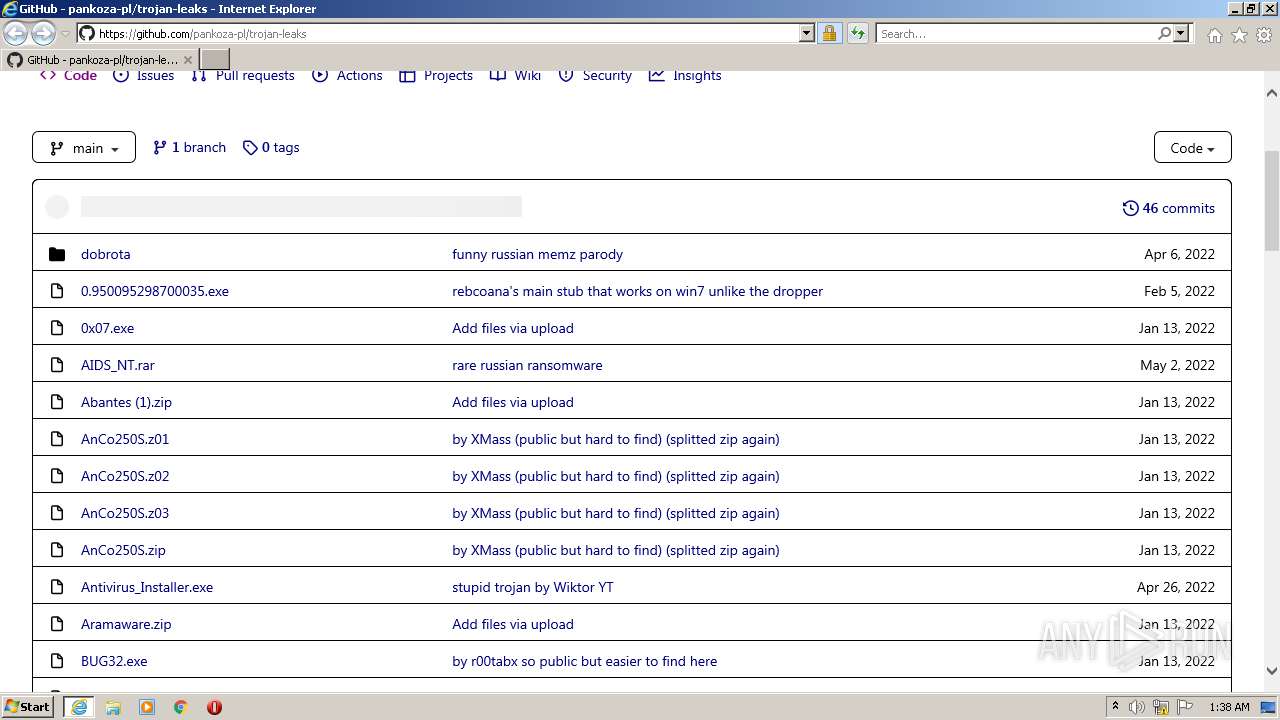The image size is (1280, 720).
Task: Open Google Chrome from taskbar
Action: click(181, 707)
